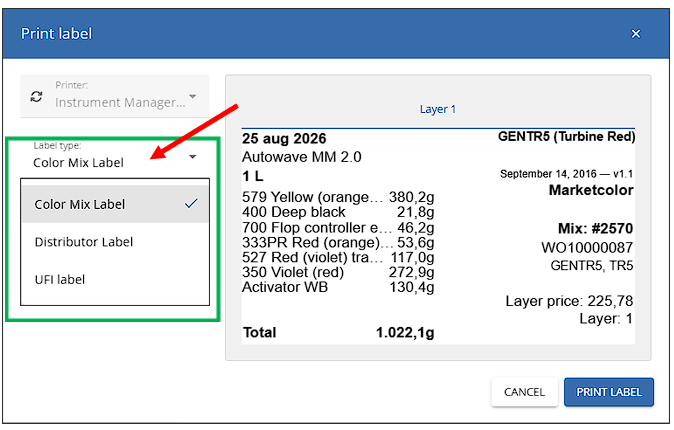This screenshot has height=430, width=674.
Task: Click 'WO10000087' work order text
Action: click(x=587, y=248)
